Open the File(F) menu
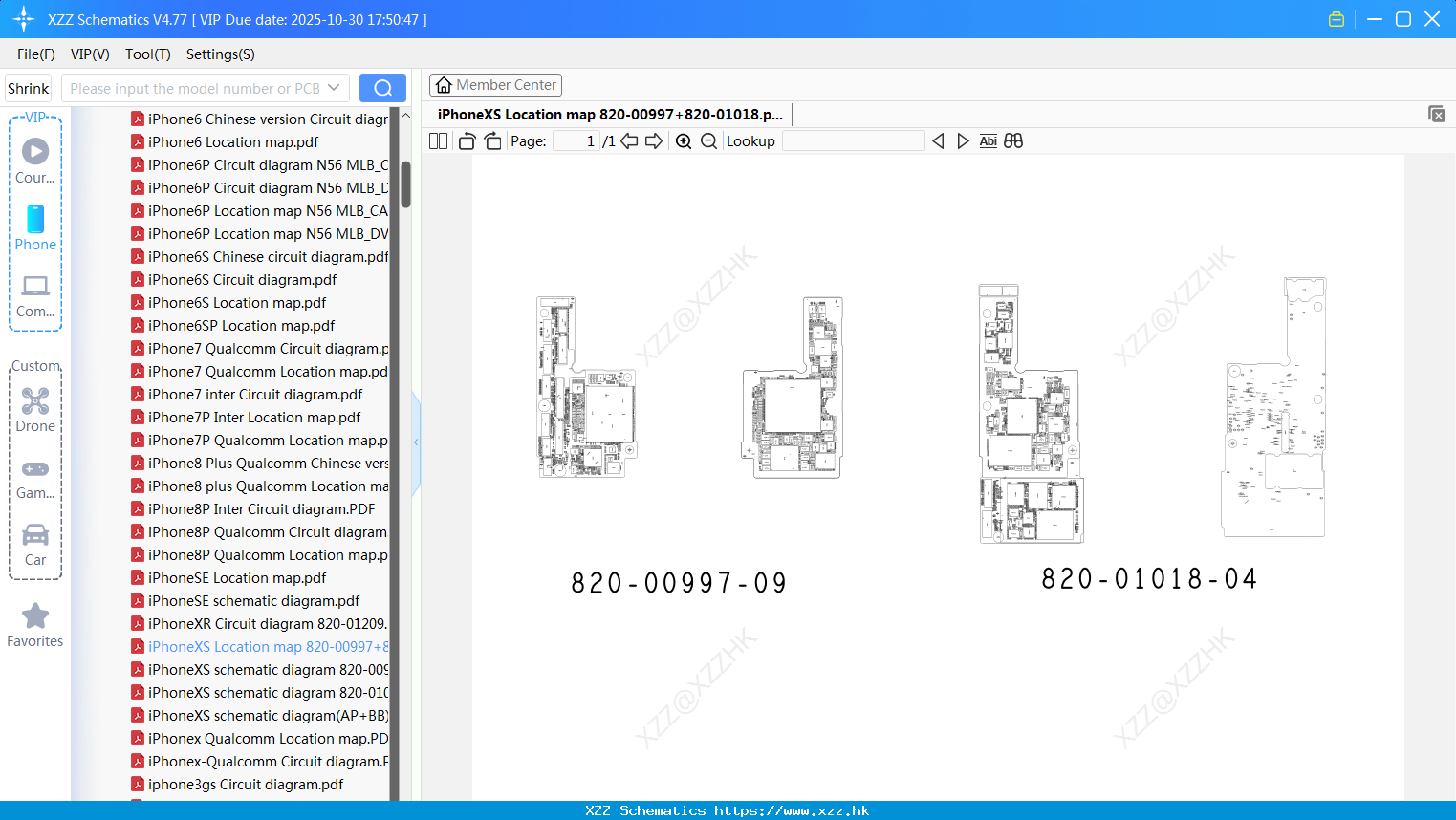Viewport: 1456px width, 820px height. point(36,54)
